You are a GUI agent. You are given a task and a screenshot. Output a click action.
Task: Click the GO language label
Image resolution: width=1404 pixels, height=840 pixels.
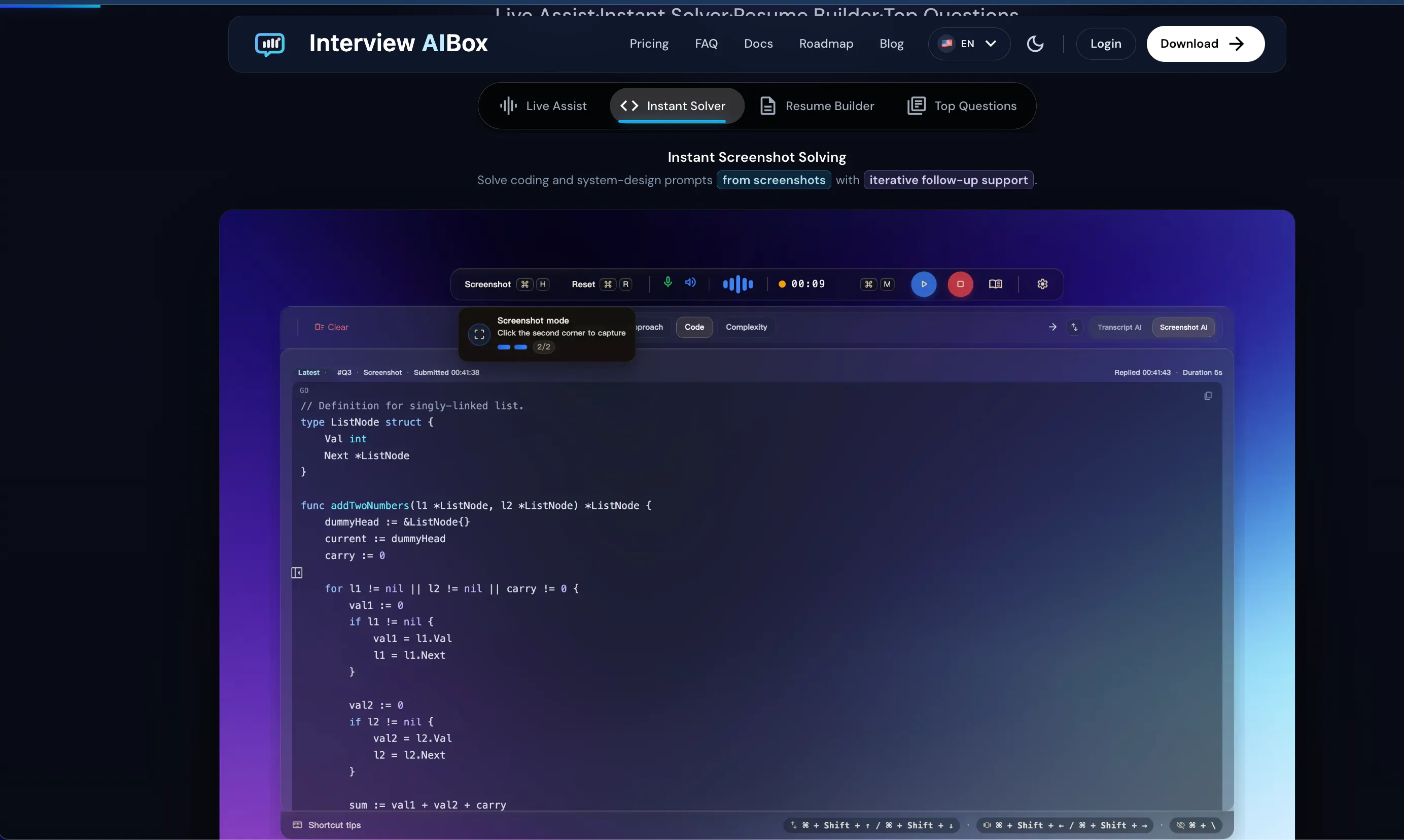pos(304,391)
